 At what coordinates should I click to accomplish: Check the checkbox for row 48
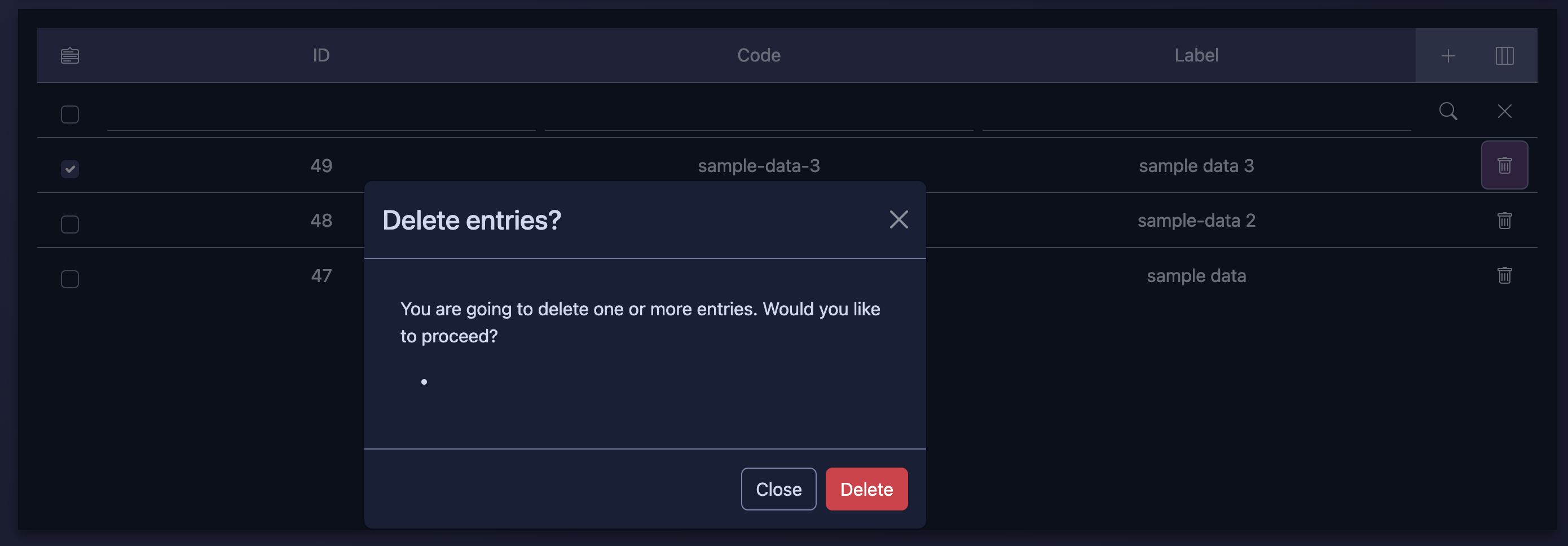(x=70, y=224)
